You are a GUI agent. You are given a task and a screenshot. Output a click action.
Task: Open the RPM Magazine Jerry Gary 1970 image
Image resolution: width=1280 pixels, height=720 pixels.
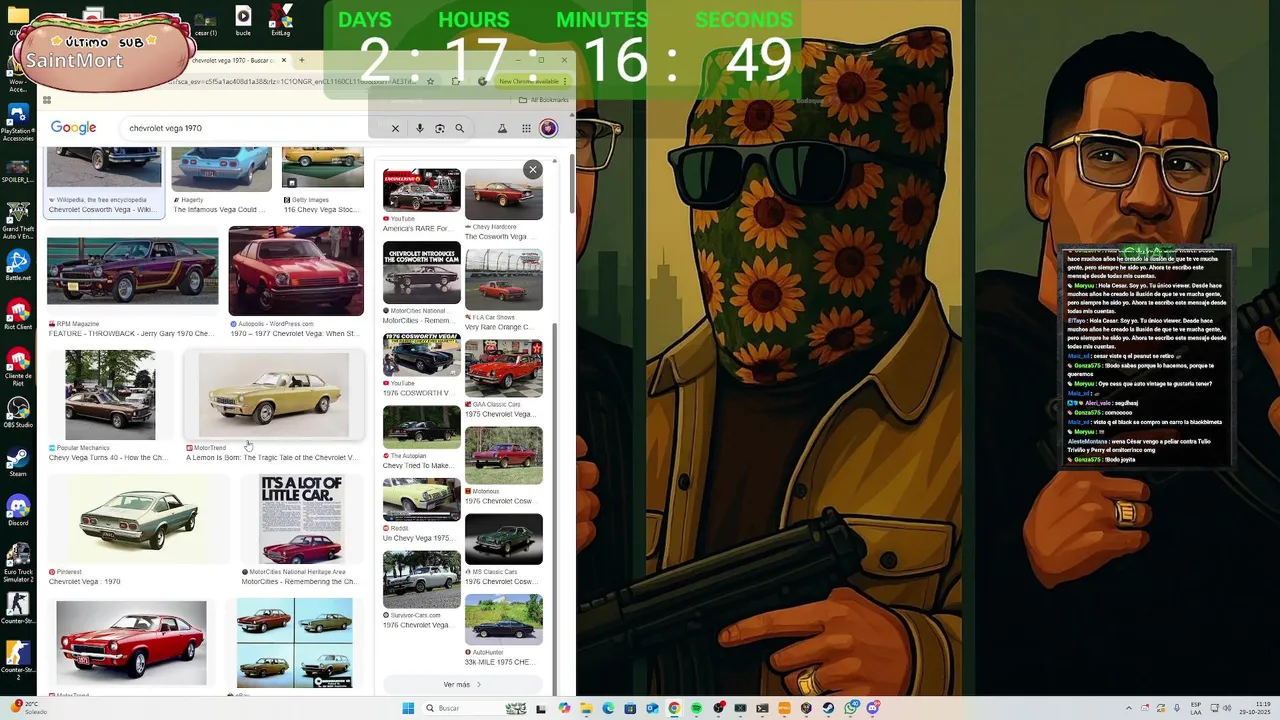click(132, 271)
